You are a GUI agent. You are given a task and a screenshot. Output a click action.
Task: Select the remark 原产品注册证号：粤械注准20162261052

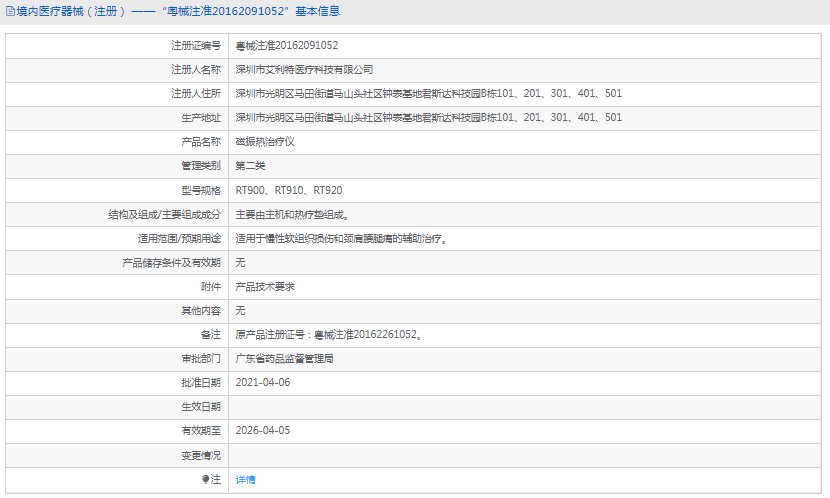(x=329, y=334)
